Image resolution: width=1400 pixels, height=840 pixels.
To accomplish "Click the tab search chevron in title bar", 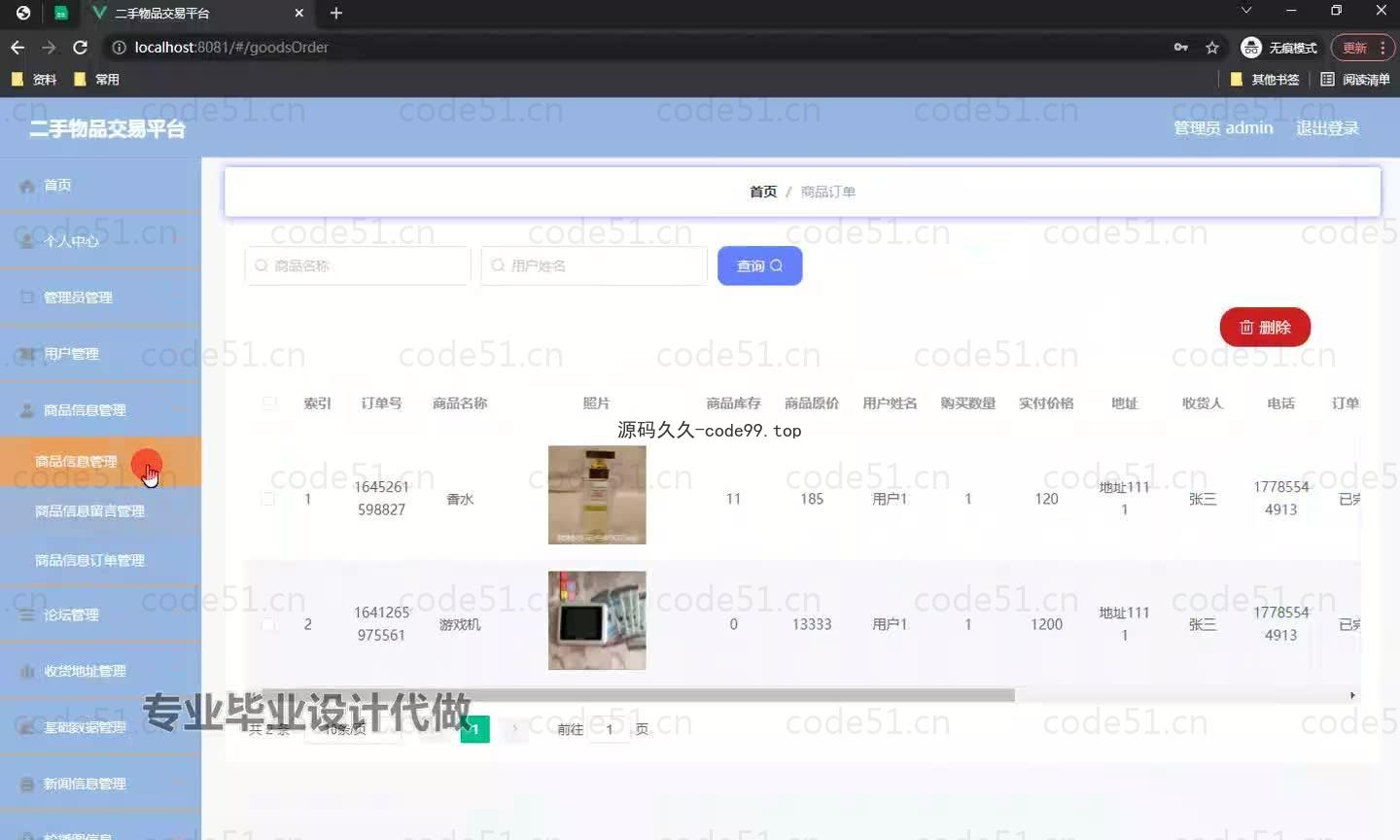I will click(1246, 11).
